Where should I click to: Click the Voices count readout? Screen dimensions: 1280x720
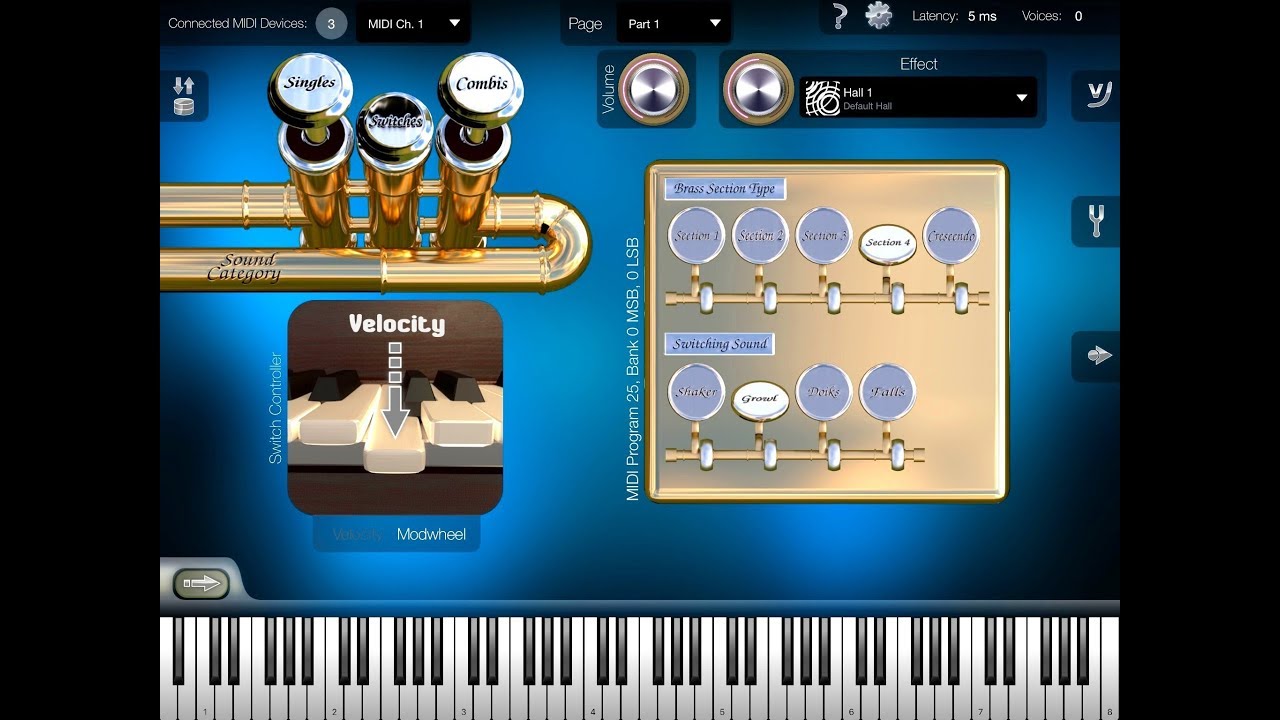[1052, 16]
